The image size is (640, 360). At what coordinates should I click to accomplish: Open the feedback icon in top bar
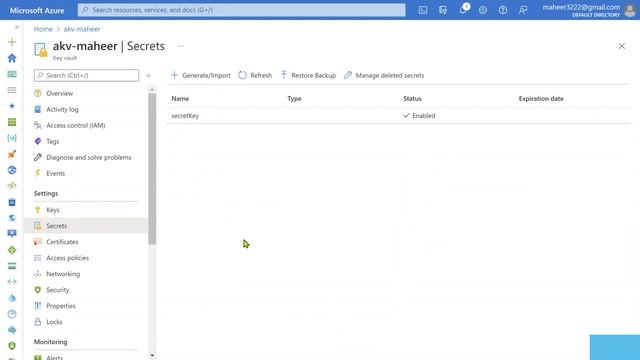pos(523,10)
